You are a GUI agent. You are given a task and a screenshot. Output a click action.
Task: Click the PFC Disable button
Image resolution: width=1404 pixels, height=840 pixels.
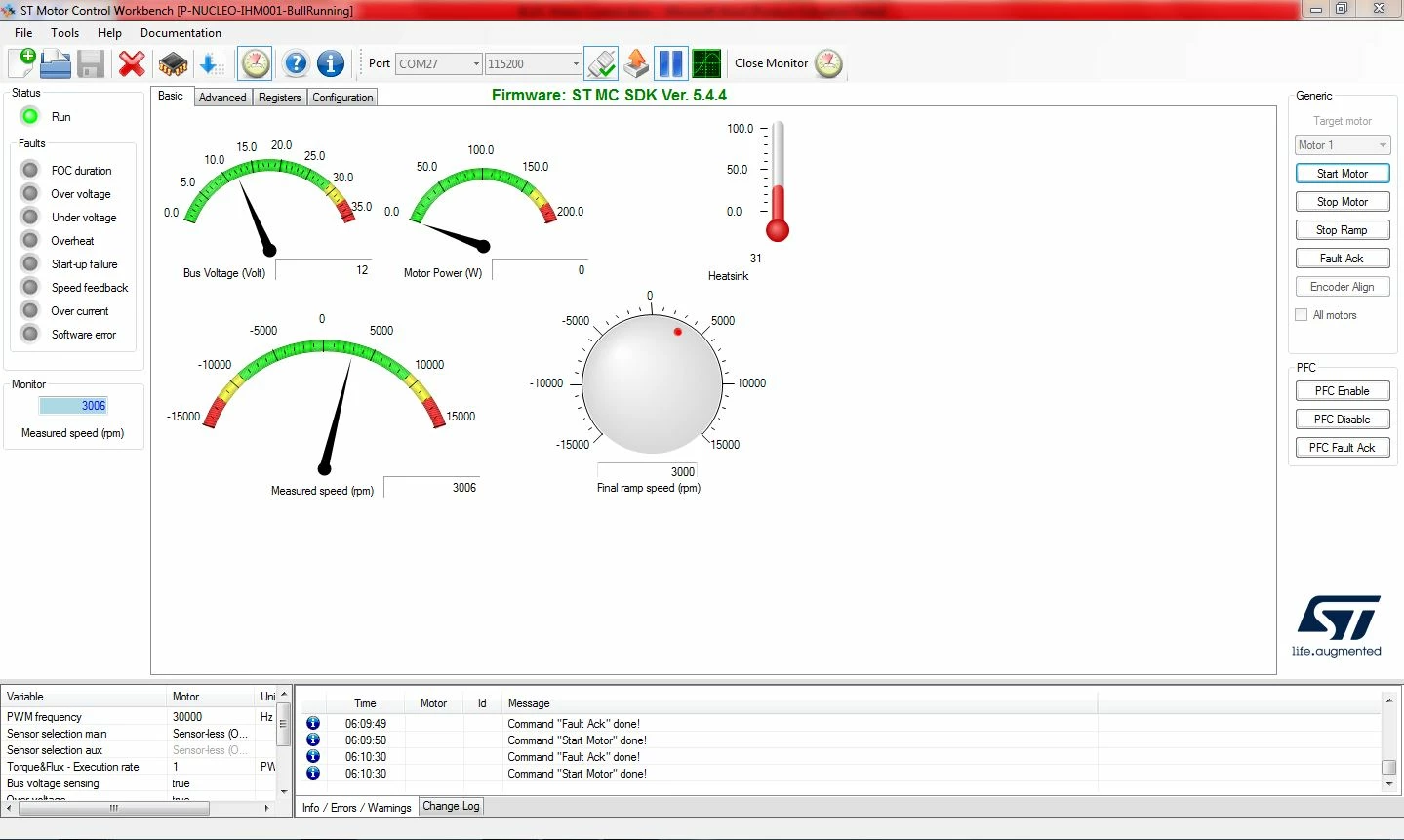coord(1343,420)
